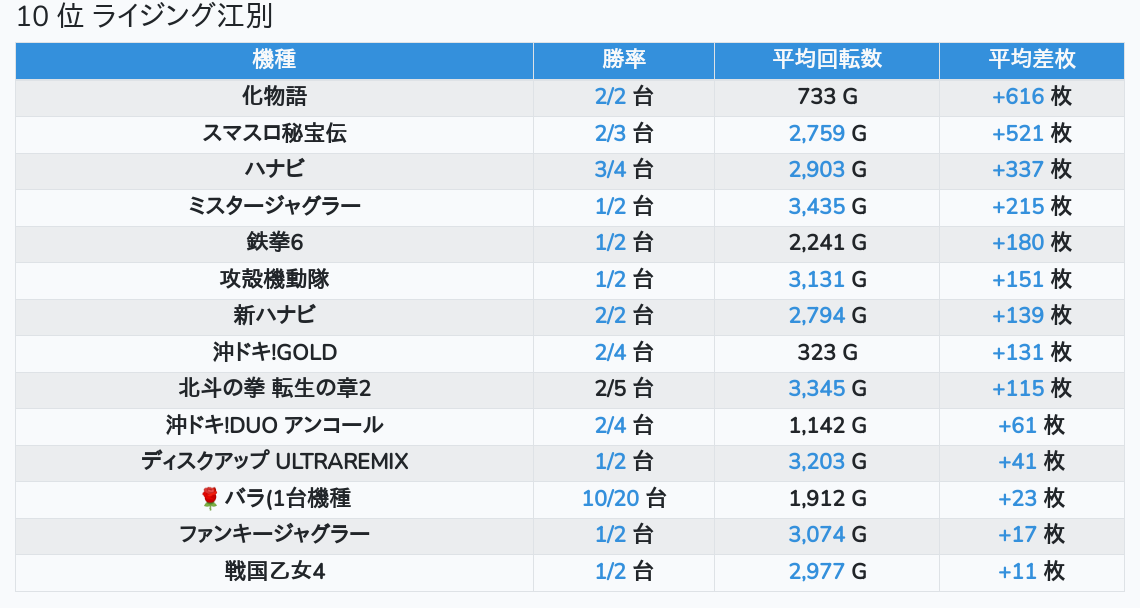Open the 2/2 win rate link for 化物語
This screenshot has width=1140, height=608.
tap(609, 97)
